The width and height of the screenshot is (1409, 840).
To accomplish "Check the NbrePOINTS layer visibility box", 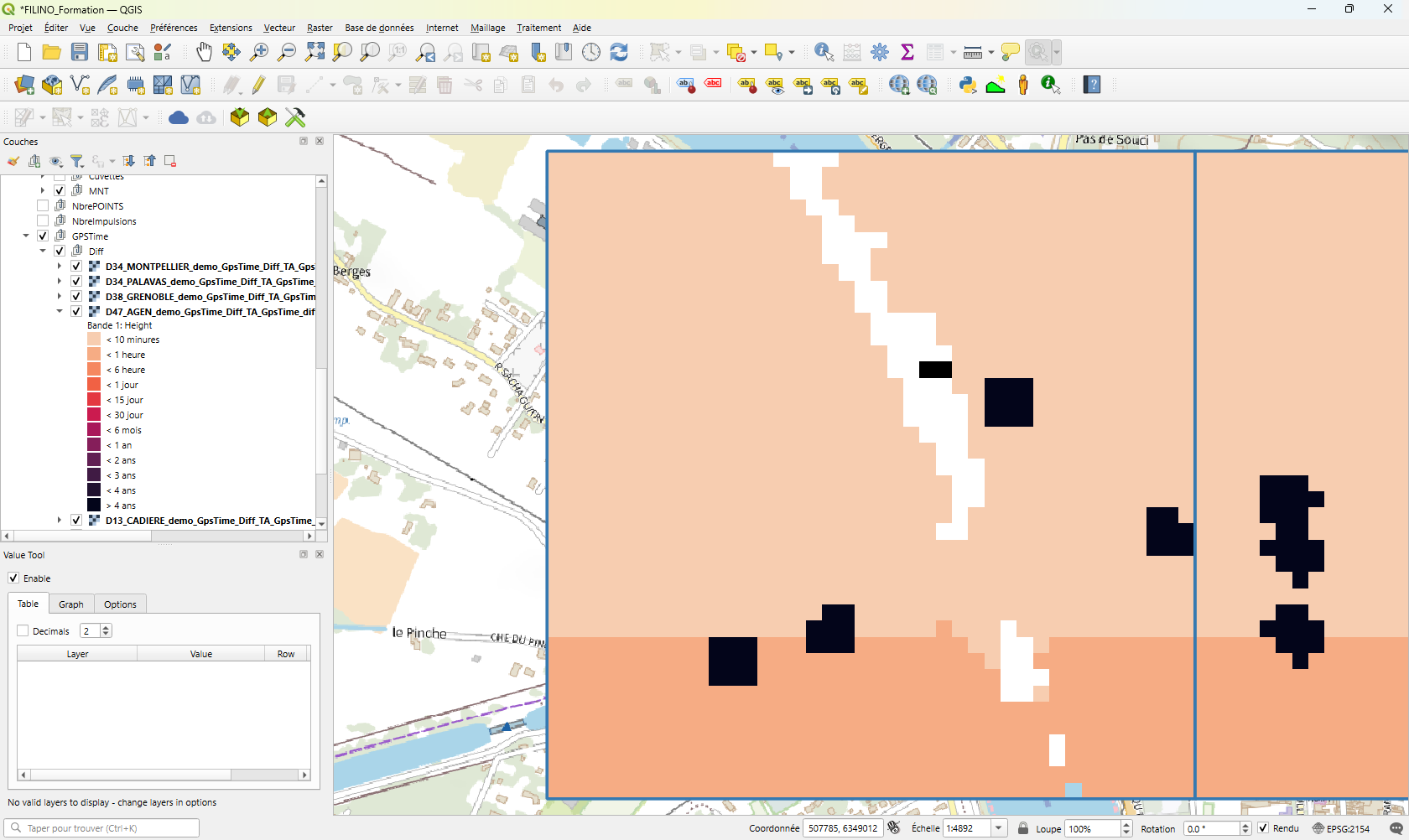I will click(x=43, y=206).
